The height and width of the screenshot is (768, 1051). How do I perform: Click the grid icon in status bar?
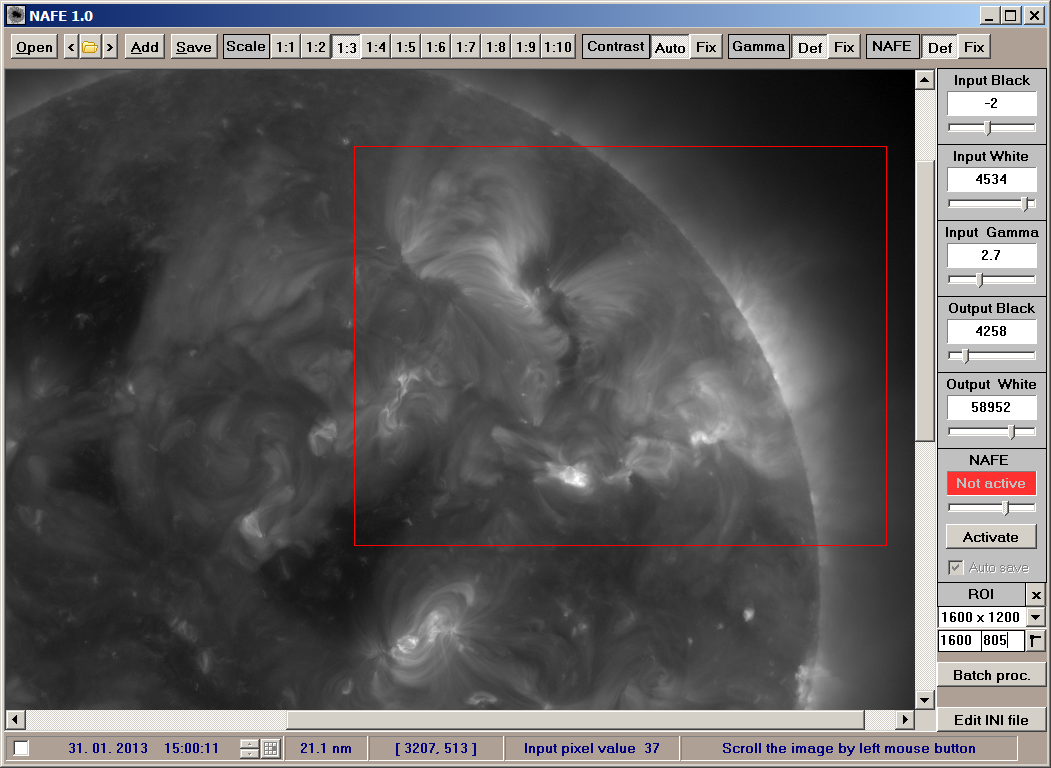tap(271, 748)
